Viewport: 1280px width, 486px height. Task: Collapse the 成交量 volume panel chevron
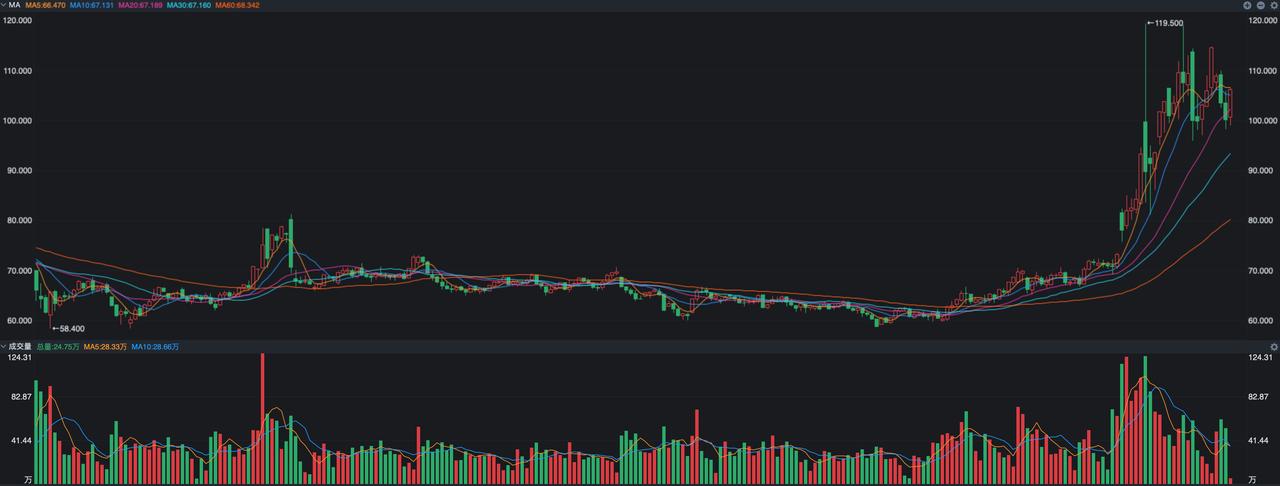(3, 346)
